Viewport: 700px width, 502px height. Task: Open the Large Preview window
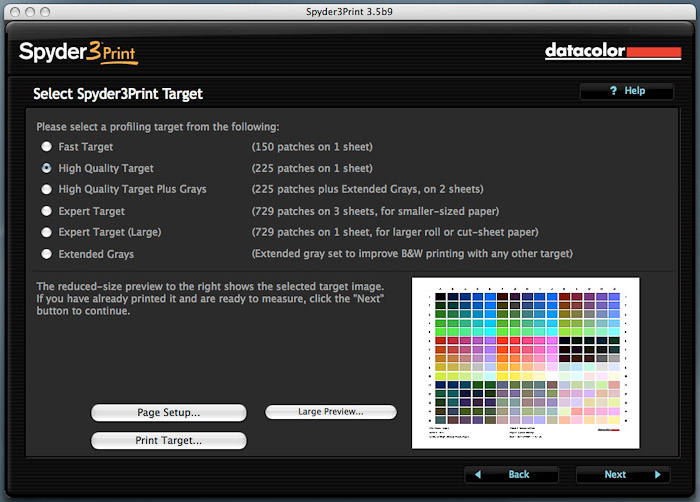point(330,411)
